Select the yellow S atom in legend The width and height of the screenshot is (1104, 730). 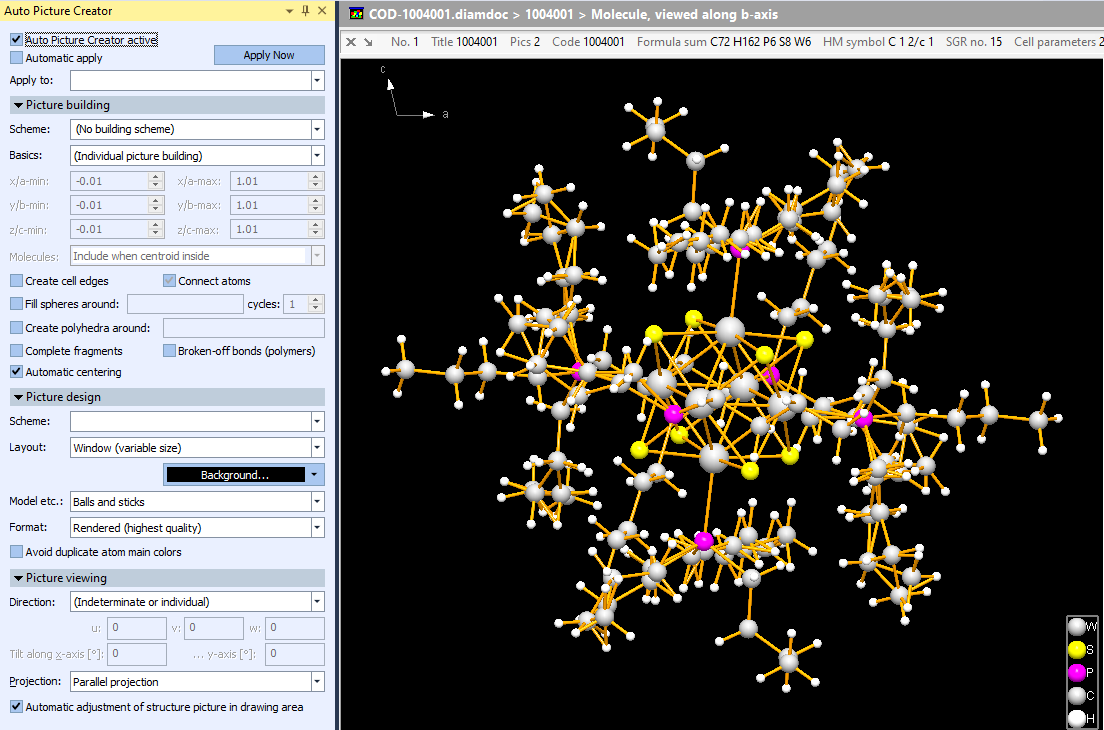[x=1076, y=649]
